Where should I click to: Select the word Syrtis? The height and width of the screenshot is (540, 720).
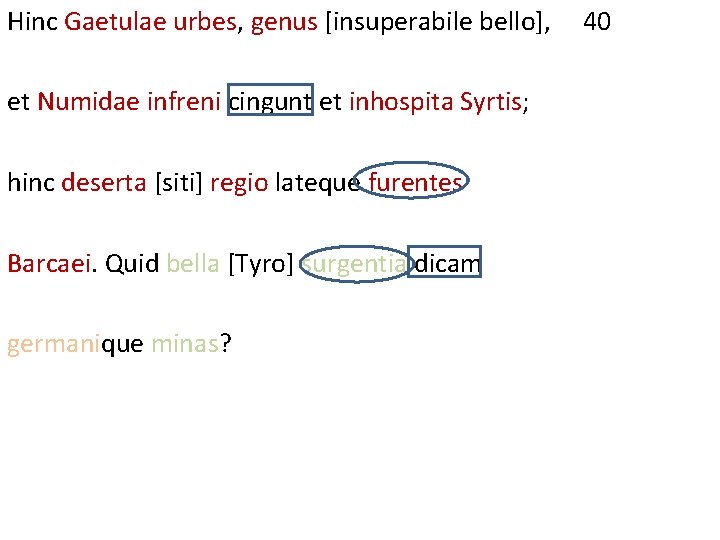tap(490, 102)
